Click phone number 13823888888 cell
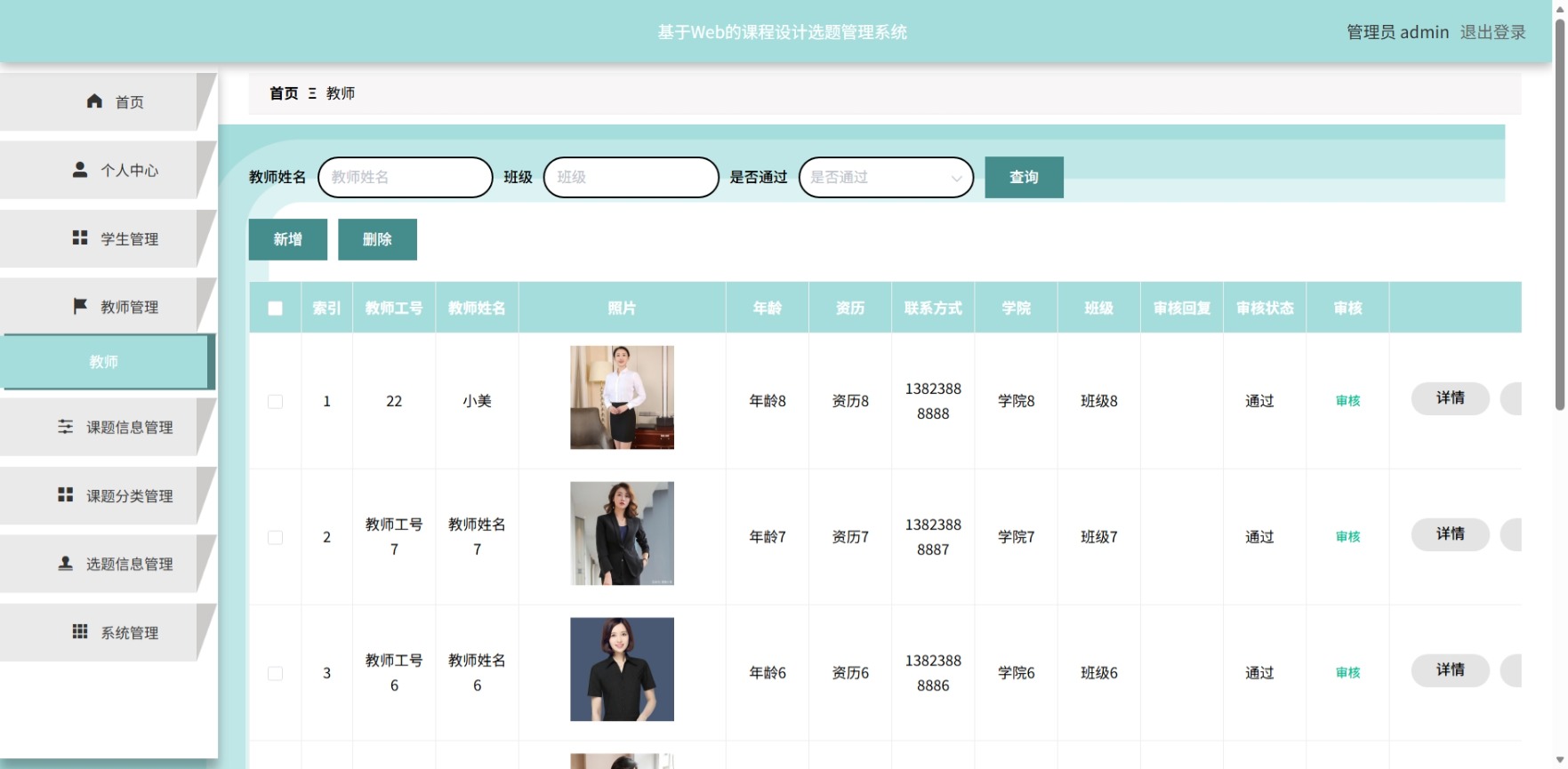Viewport: 1568px width, 769px height. point(933,401)
